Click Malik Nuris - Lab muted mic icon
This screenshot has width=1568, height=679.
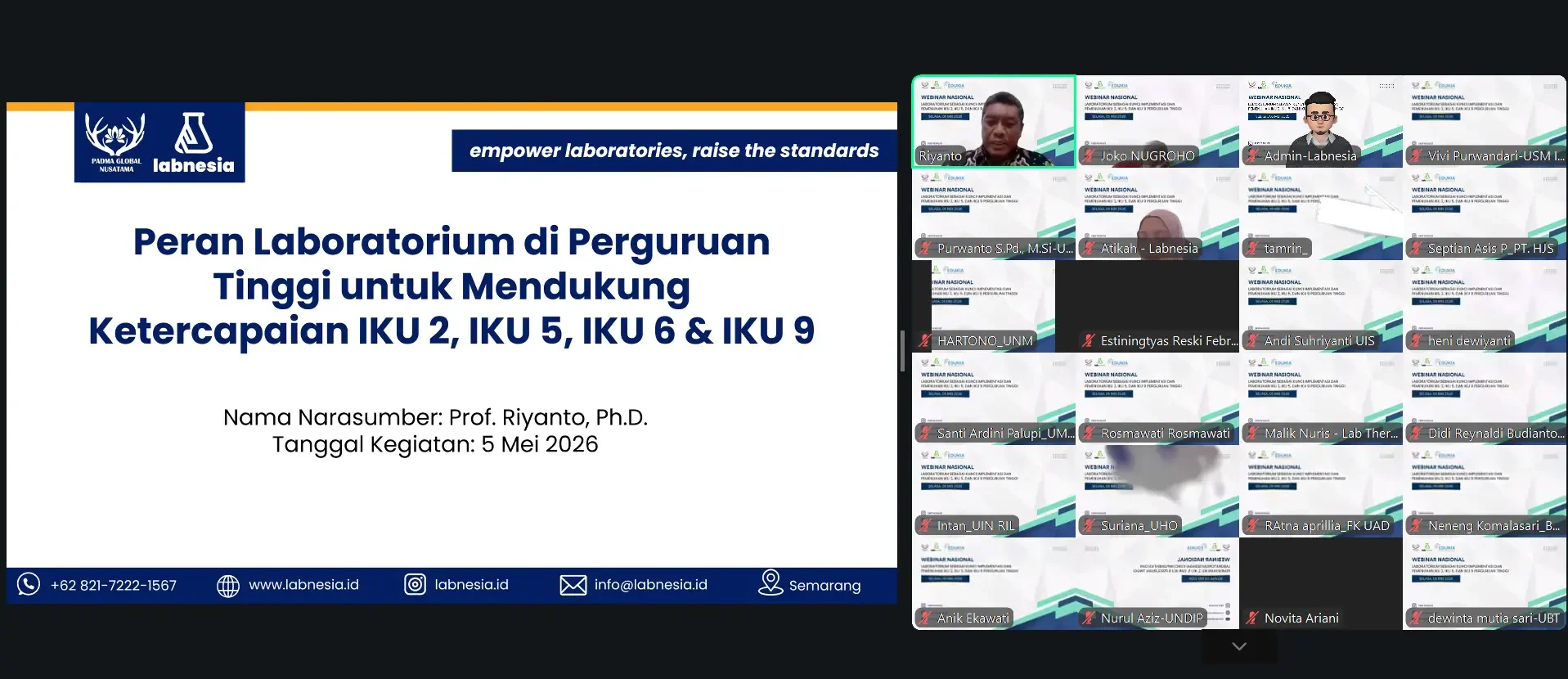(1252, 433)
